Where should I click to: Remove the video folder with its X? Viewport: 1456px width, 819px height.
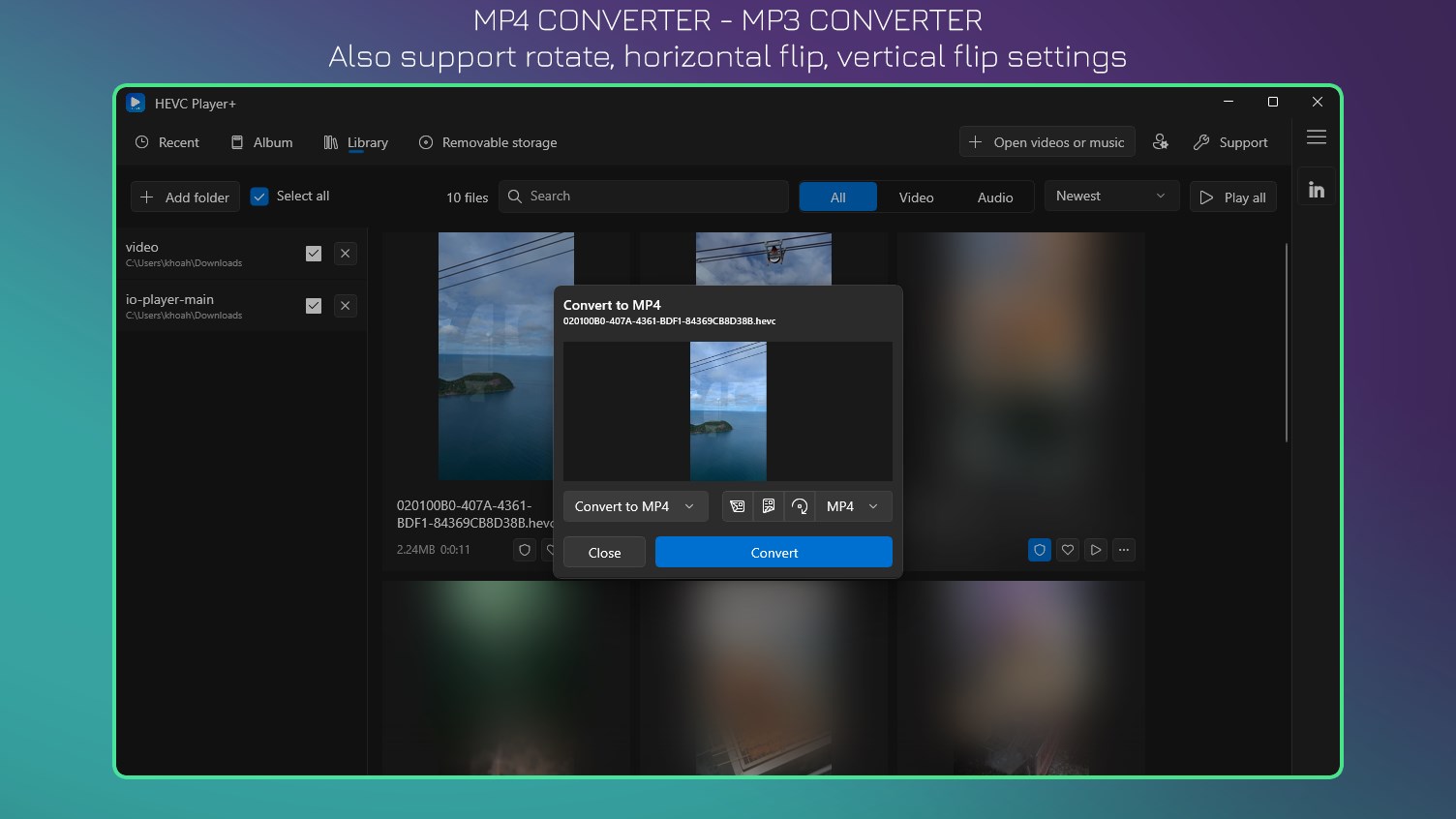(x=346, y=254)
